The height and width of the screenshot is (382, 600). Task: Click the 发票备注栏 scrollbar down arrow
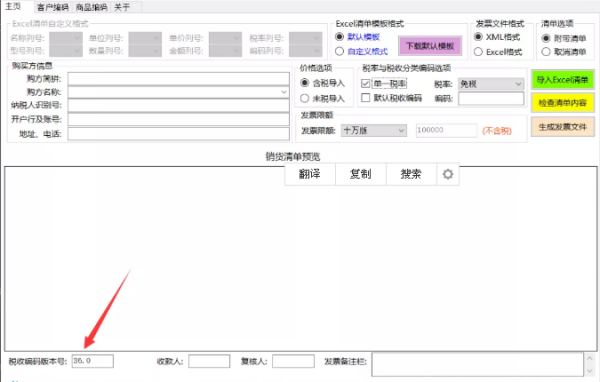[x=589, y=371]
